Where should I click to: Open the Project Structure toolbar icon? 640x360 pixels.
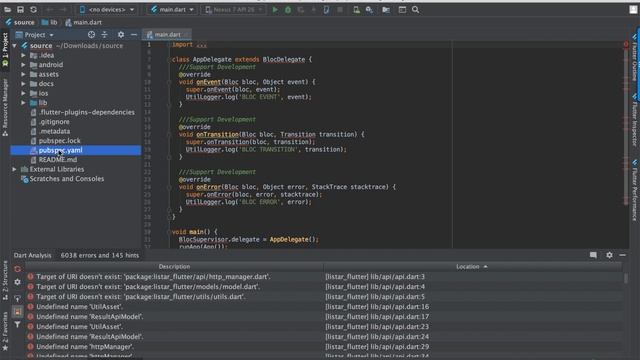click(386, 9)
